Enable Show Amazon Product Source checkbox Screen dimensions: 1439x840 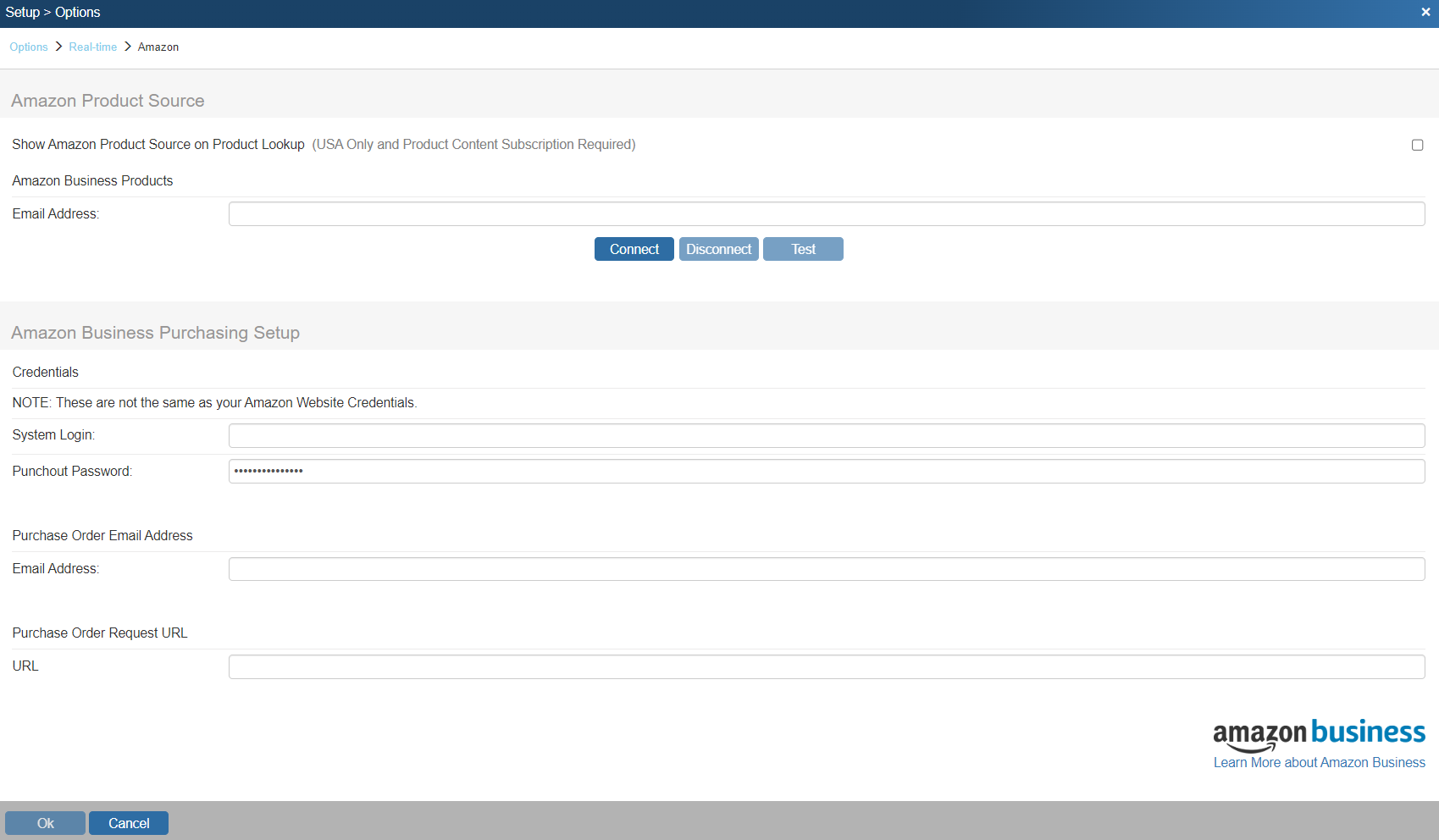click(1417, 145)
